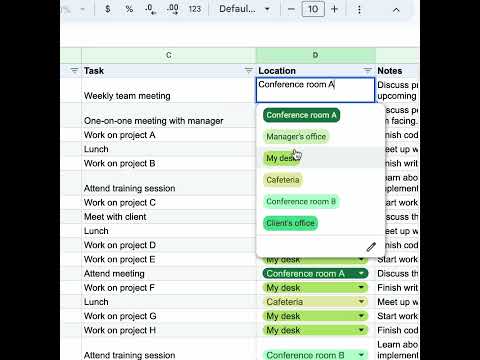Open the 123 more formats menu
The height and width of the screenshot is (360, 480).
tap(195, 9)
